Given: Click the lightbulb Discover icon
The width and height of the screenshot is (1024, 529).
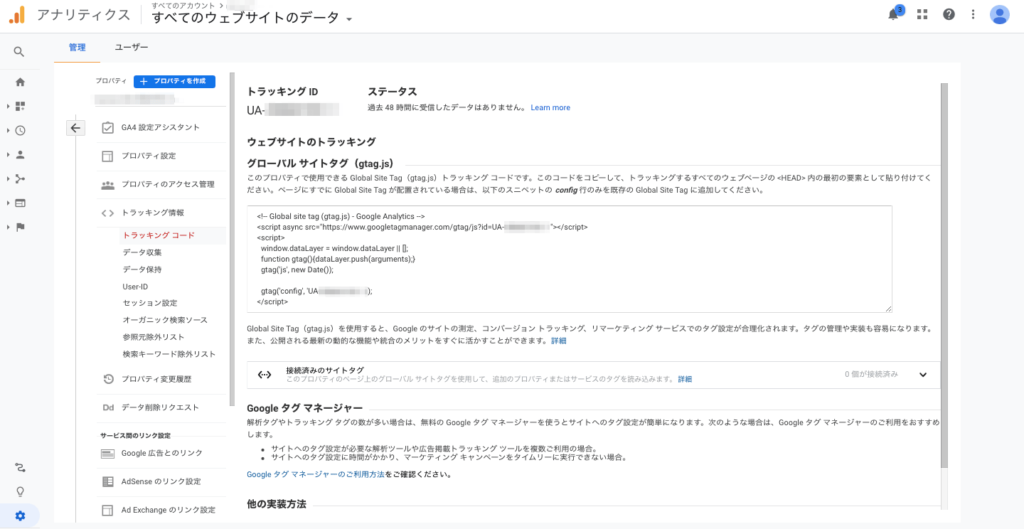Looking at the screenshot, I should 20,492.
